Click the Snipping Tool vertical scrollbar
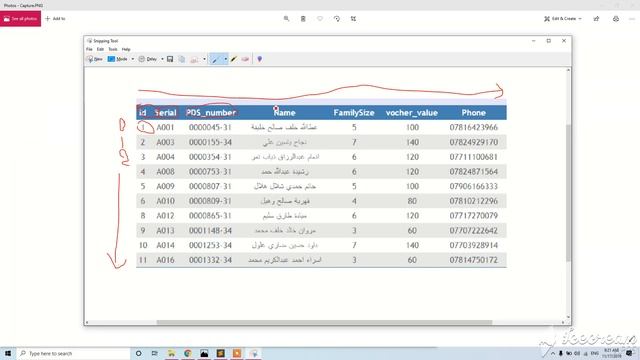 pyautogui.click(x=568, y=194)
